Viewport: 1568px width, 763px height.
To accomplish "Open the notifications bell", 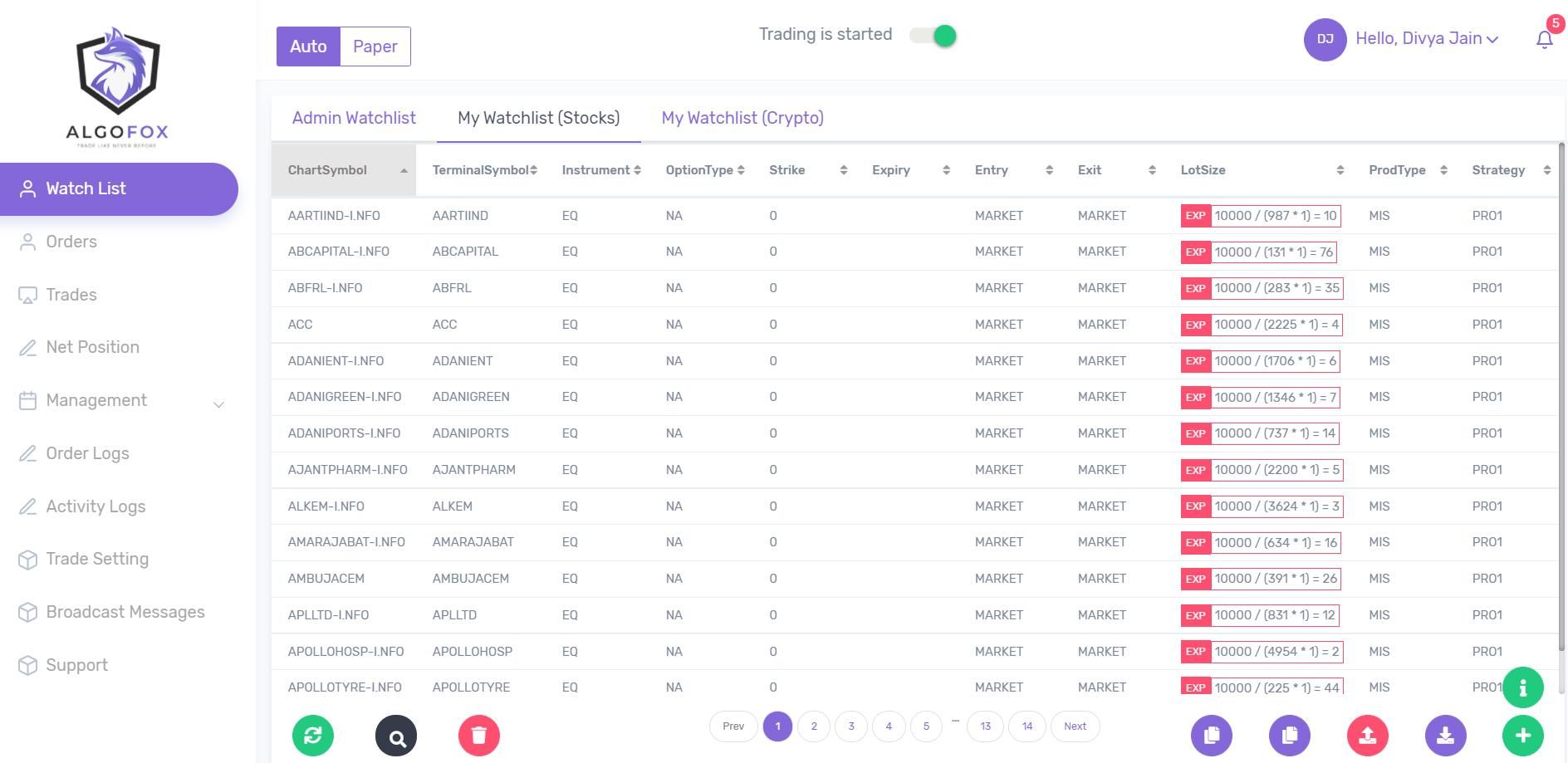I will [x=1543, y=38].
